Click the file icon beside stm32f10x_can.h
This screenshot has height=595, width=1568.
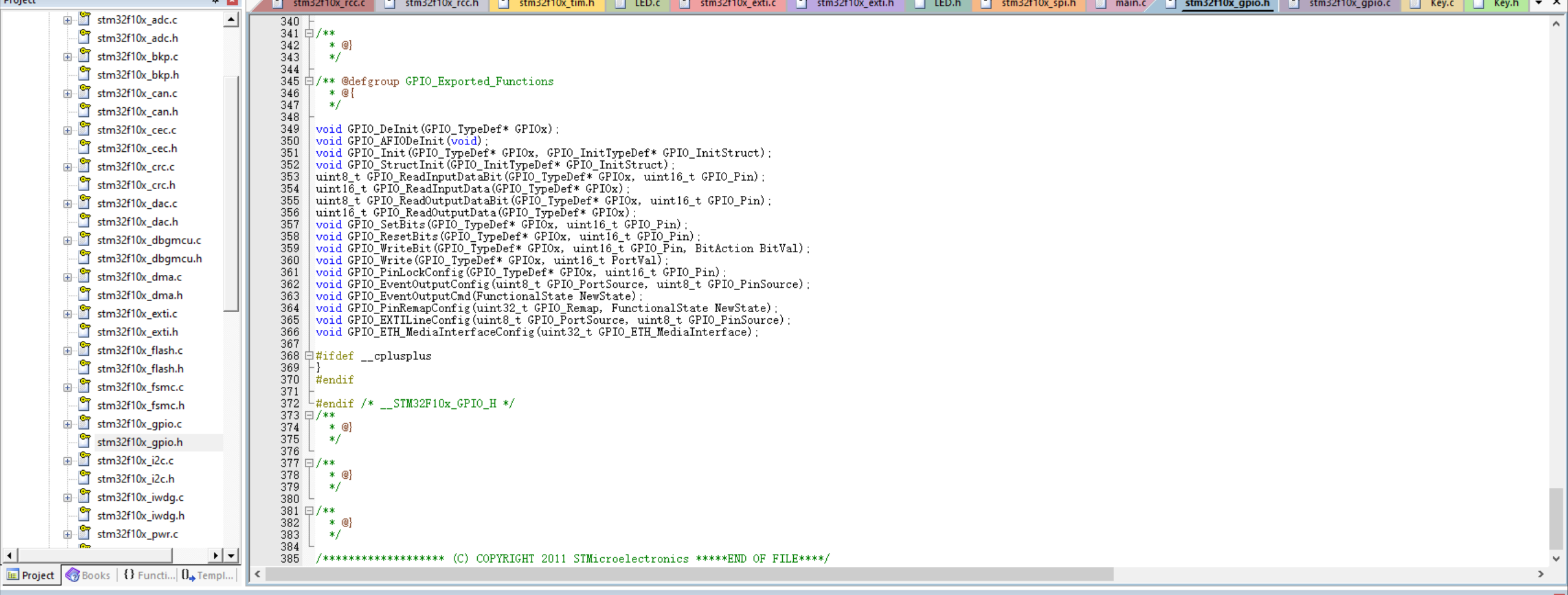pos(85,111)
